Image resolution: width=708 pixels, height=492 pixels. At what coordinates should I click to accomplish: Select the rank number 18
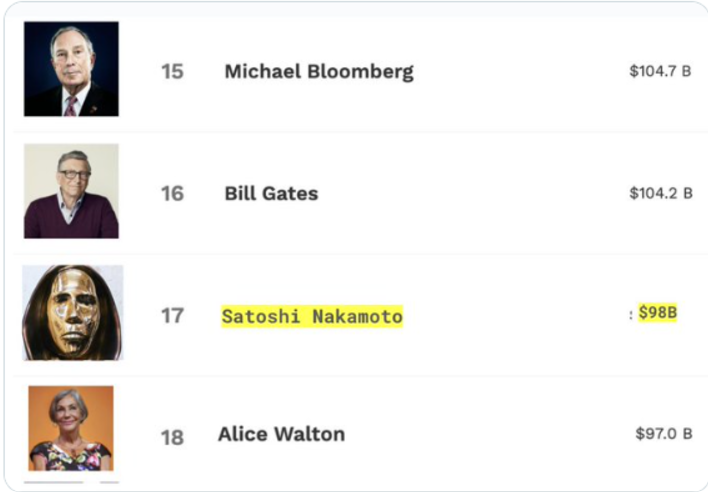(172, 437)
